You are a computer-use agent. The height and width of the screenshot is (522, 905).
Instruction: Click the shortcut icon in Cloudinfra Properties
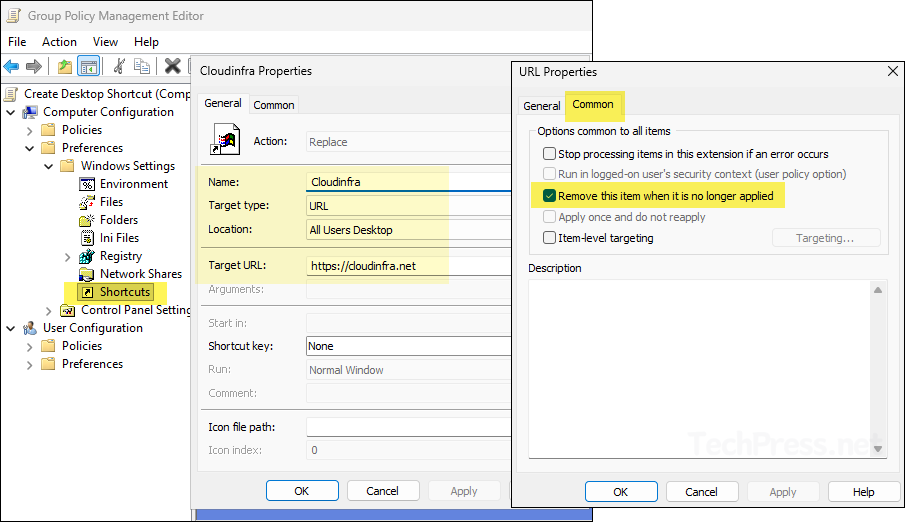225,139
